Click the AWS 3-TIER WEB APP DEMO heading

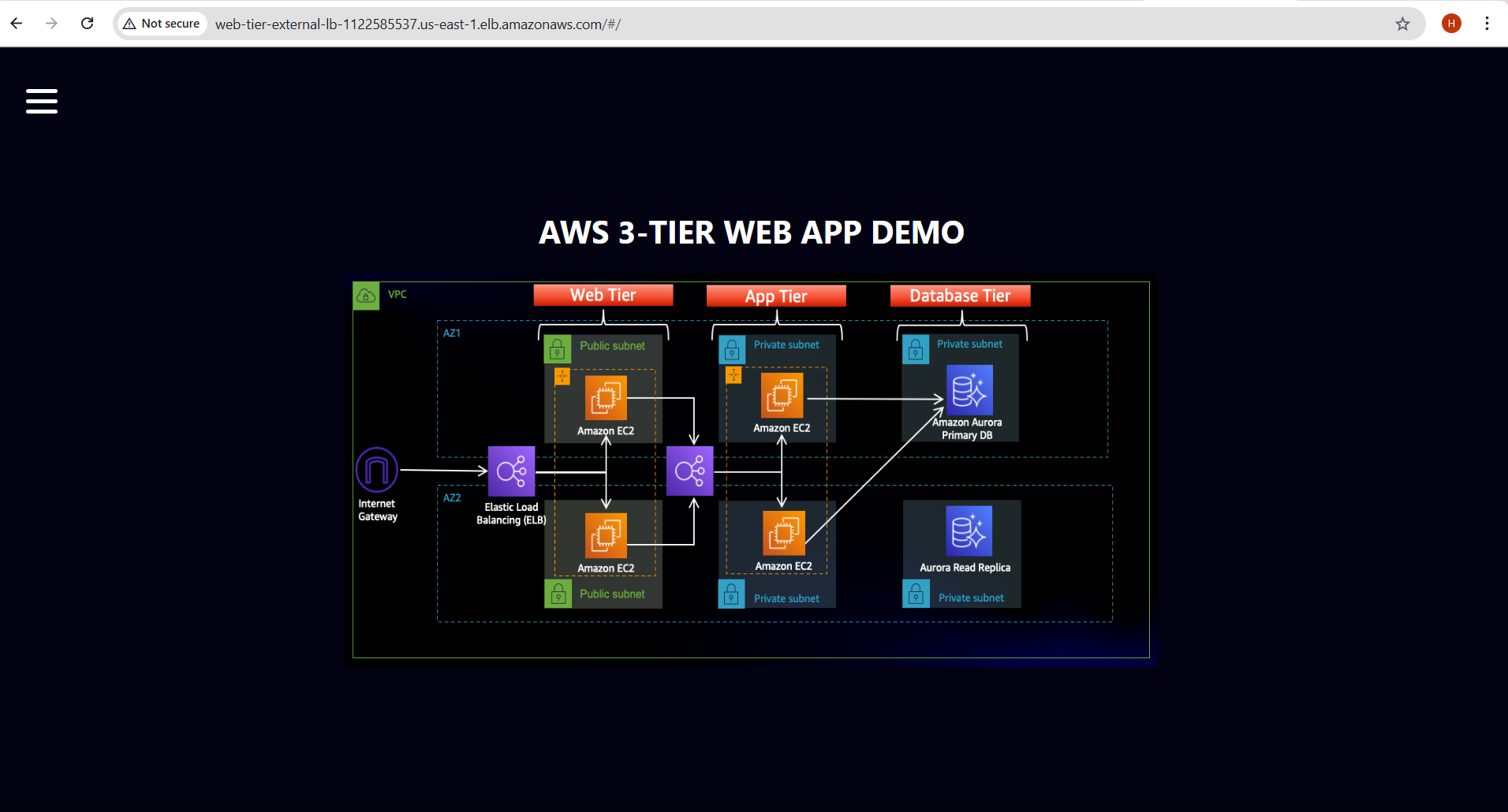752,233
